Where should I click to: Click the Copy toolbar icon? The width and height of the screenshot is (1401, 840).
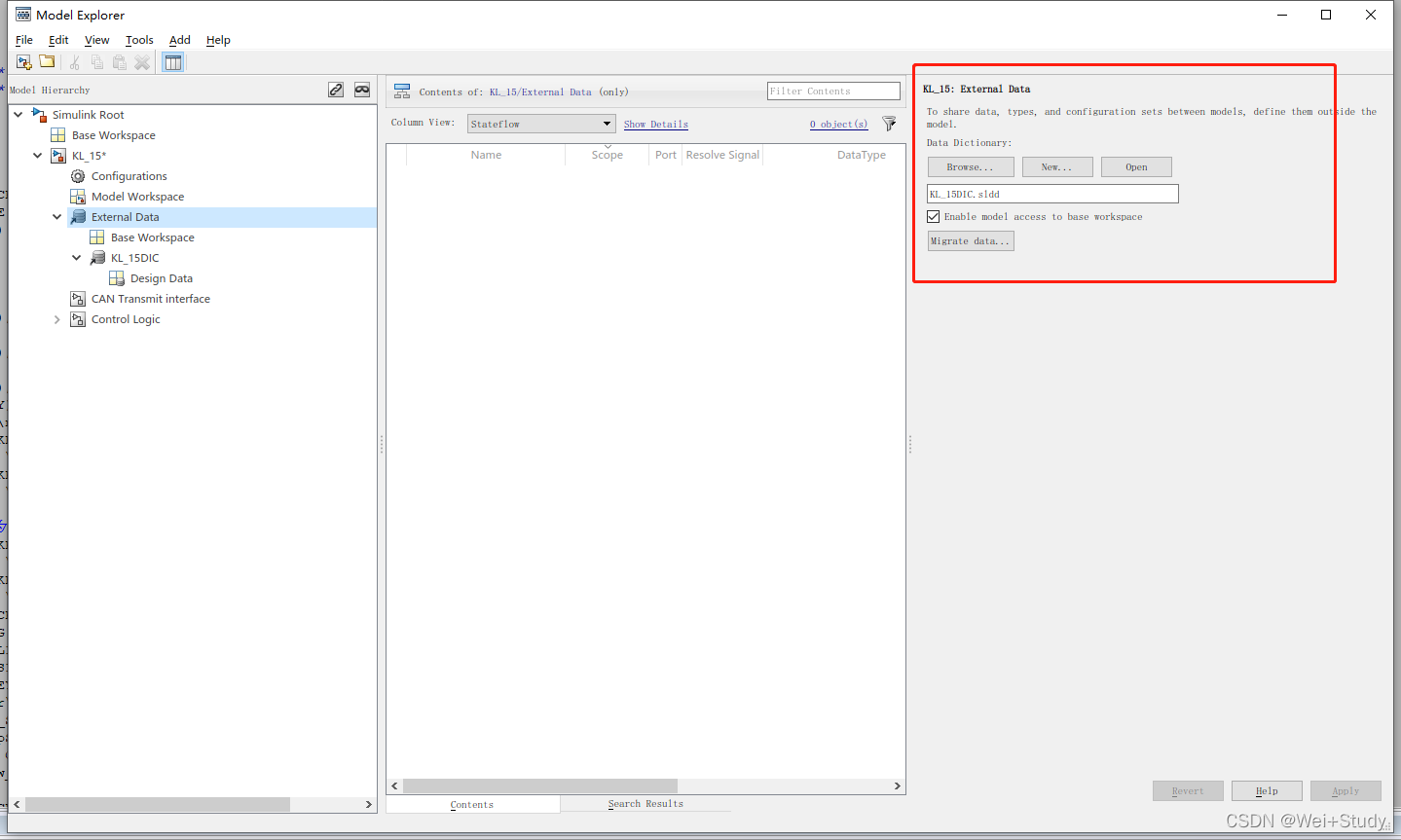97,62
